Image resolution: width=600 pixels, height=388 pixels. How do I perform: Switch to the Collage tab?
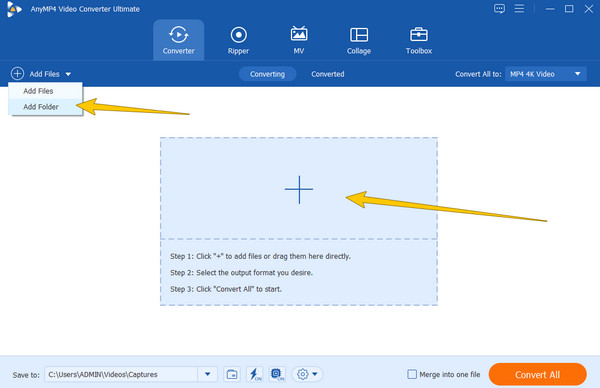359,40
